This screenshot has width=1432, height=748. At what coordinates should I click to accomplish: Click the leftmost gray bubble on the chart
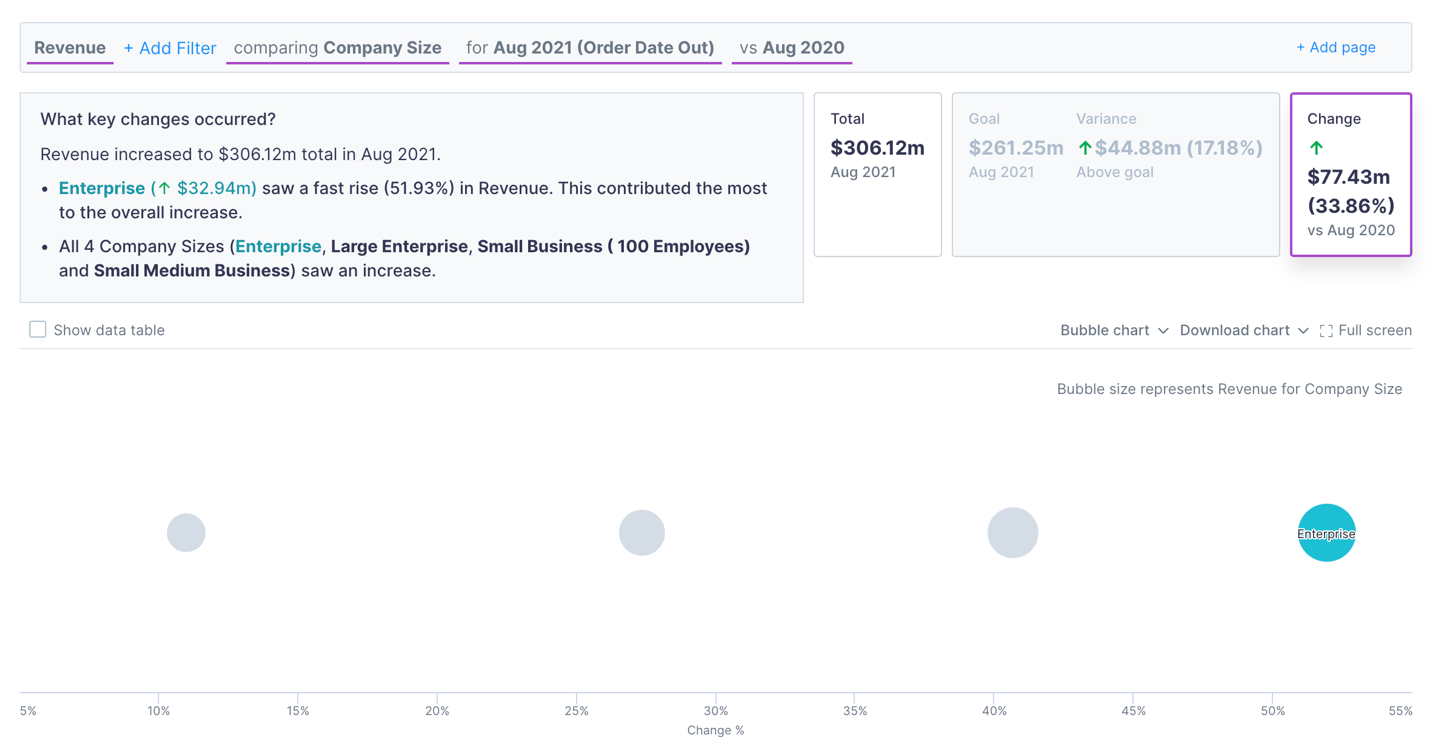(186, 533)
